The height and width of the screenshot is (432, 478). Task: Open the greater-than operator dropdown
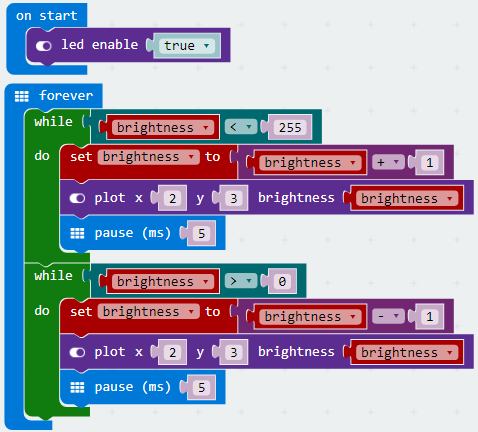click(241, 281)
